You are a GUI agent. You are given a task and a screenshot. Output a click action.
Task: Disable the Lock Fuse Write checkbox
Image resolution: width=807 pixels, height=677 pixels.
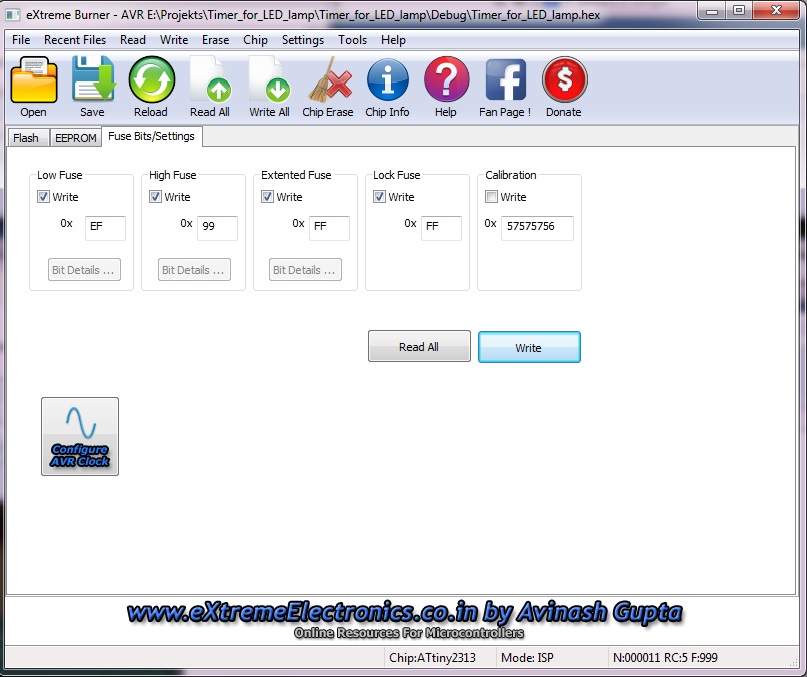pos(379,197)
